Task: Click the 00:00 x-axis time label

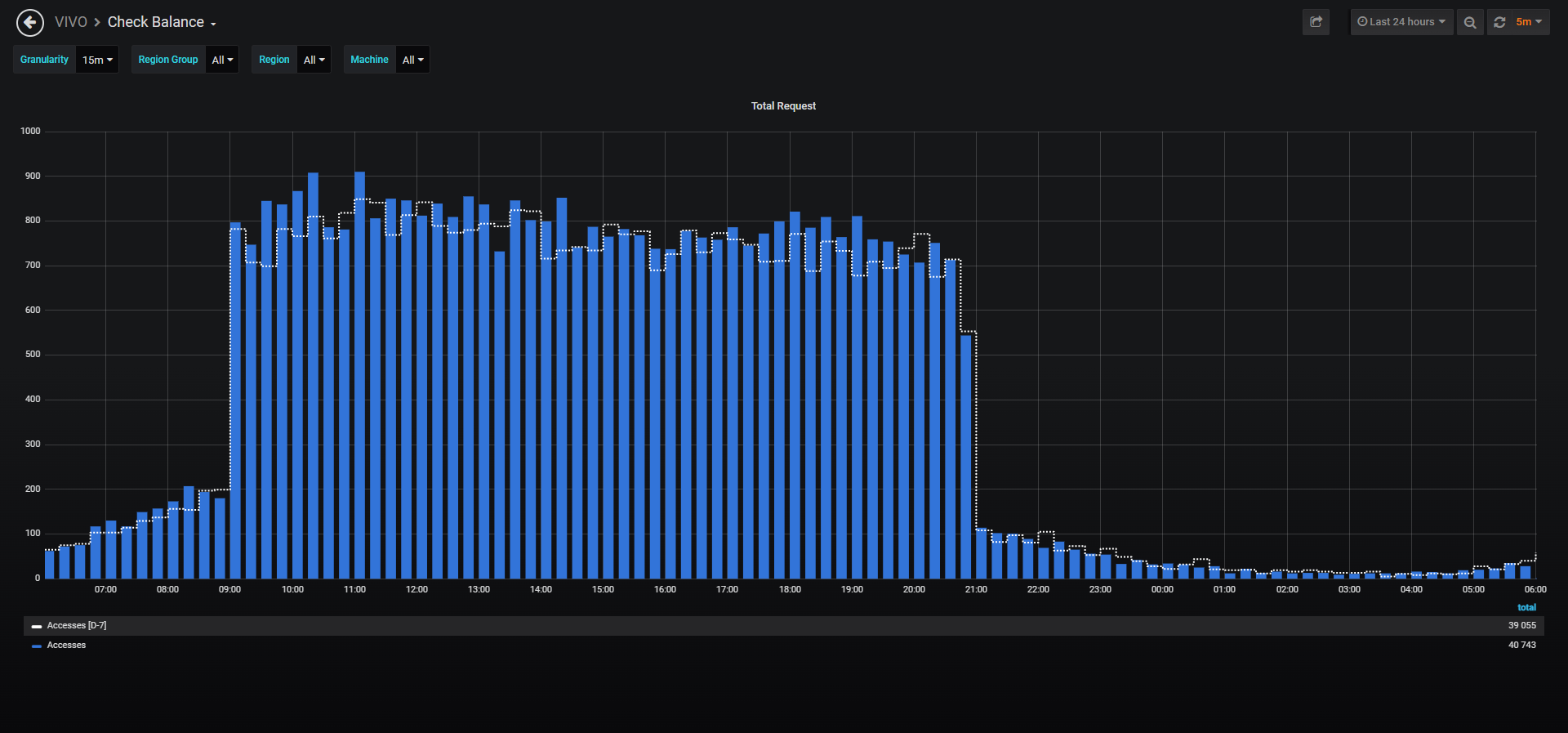Action: pos(1162,589)
